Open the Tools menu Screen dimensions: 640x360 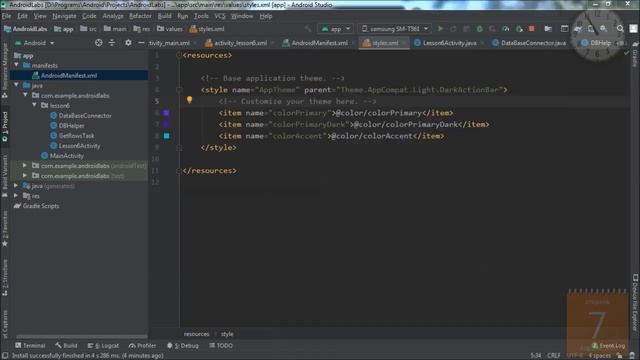click(201, 16)
